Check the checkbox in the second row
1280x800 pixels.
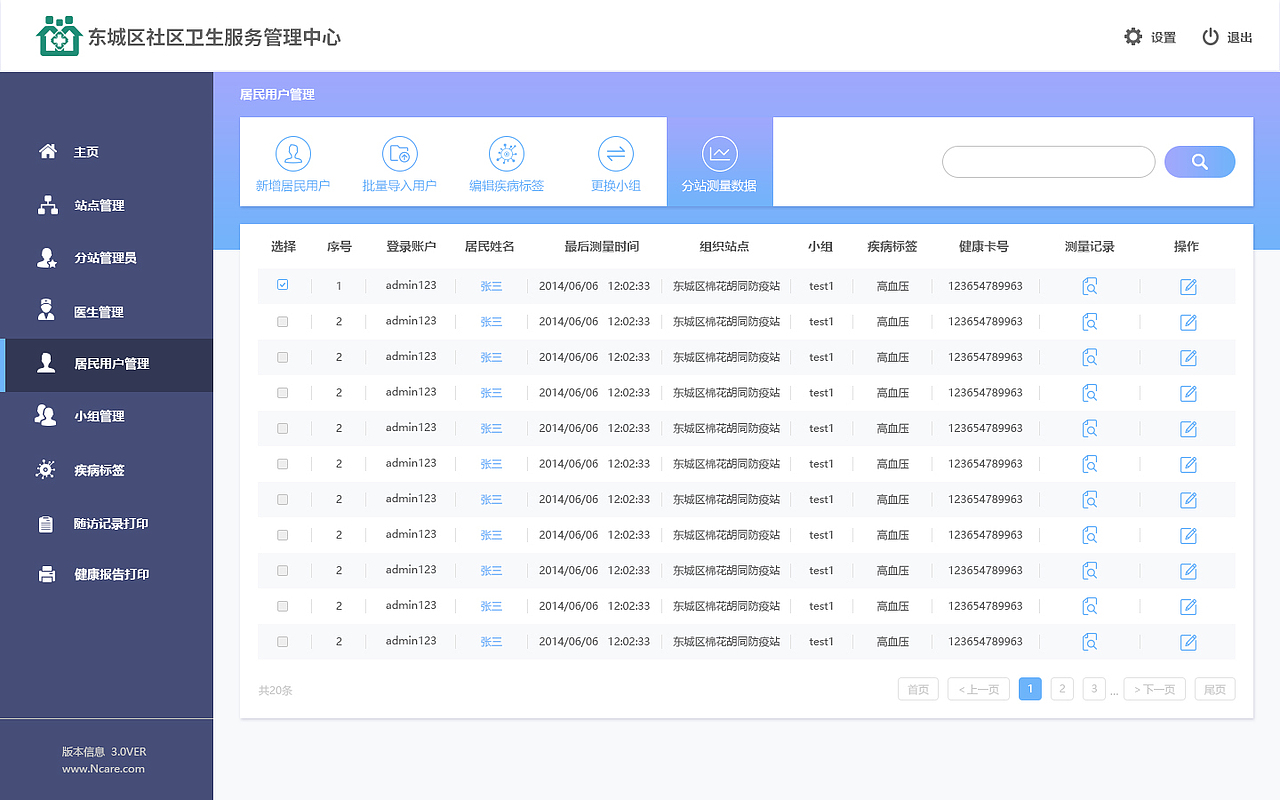pos(282,321)
